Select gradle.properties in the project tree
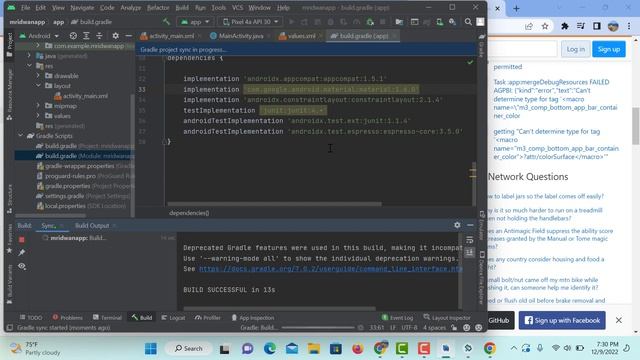 (x=75, y=186)
